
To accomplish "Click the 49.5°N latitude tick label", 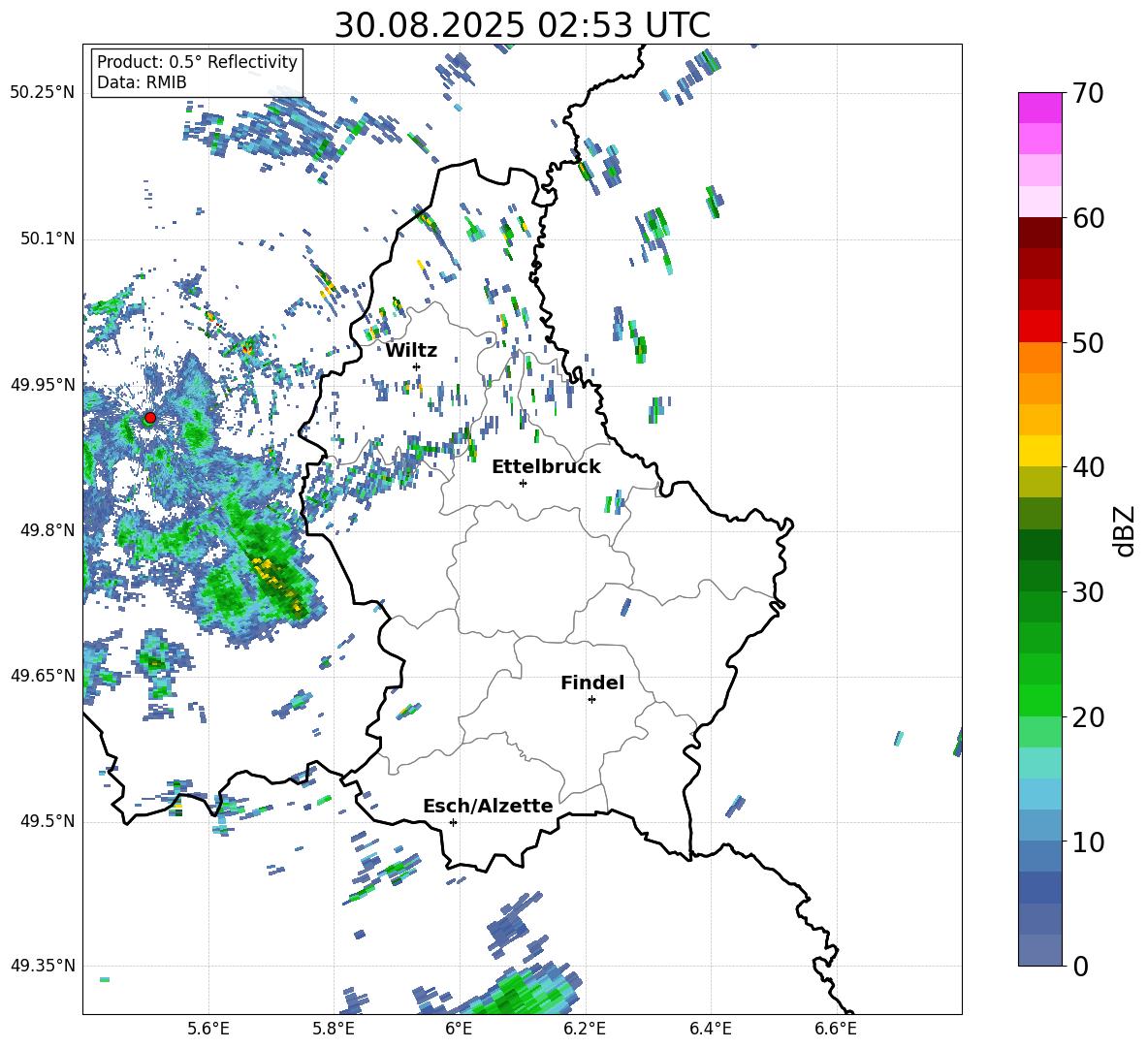I will [48, 822].
